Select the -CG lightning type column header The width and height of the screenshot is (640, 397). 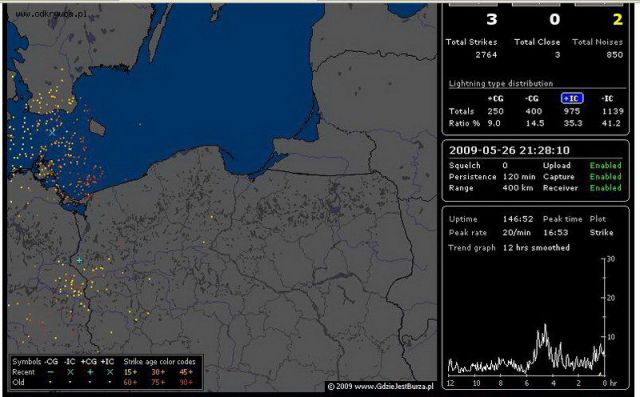[x=532, y=98]
